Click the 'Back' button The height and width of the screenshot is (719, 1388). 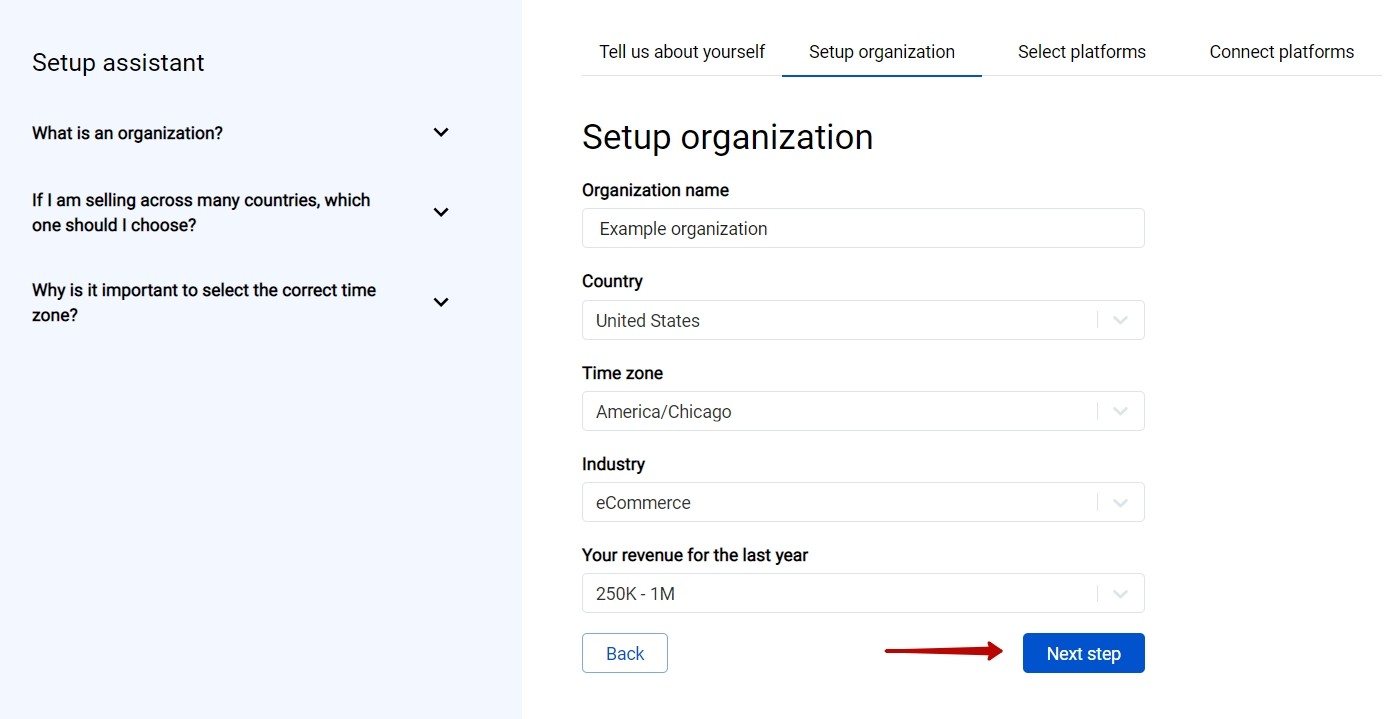624,652
